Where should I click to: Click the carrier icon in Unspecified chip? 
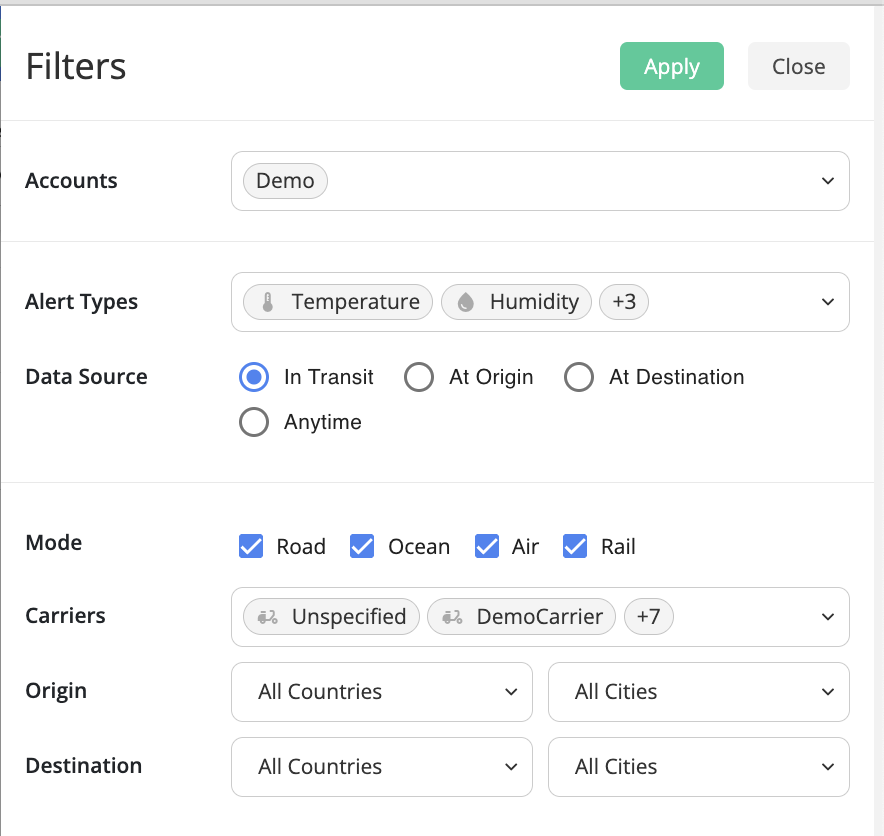pos(267,617)
